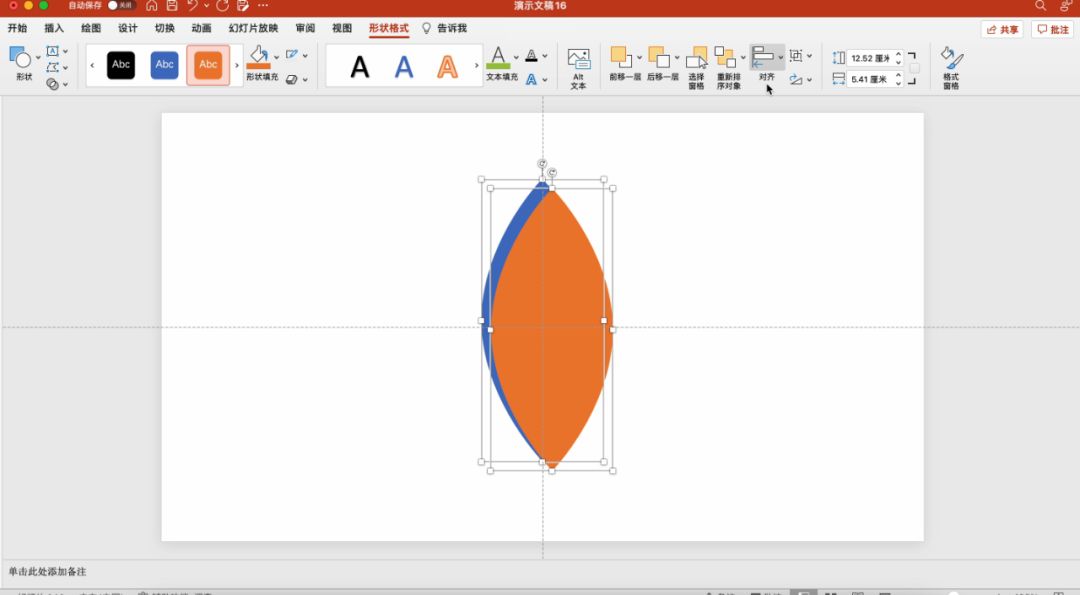Switch to the 绘图 tab
Viewport: 1080px width, 595px height.
(x=91, y=28)
